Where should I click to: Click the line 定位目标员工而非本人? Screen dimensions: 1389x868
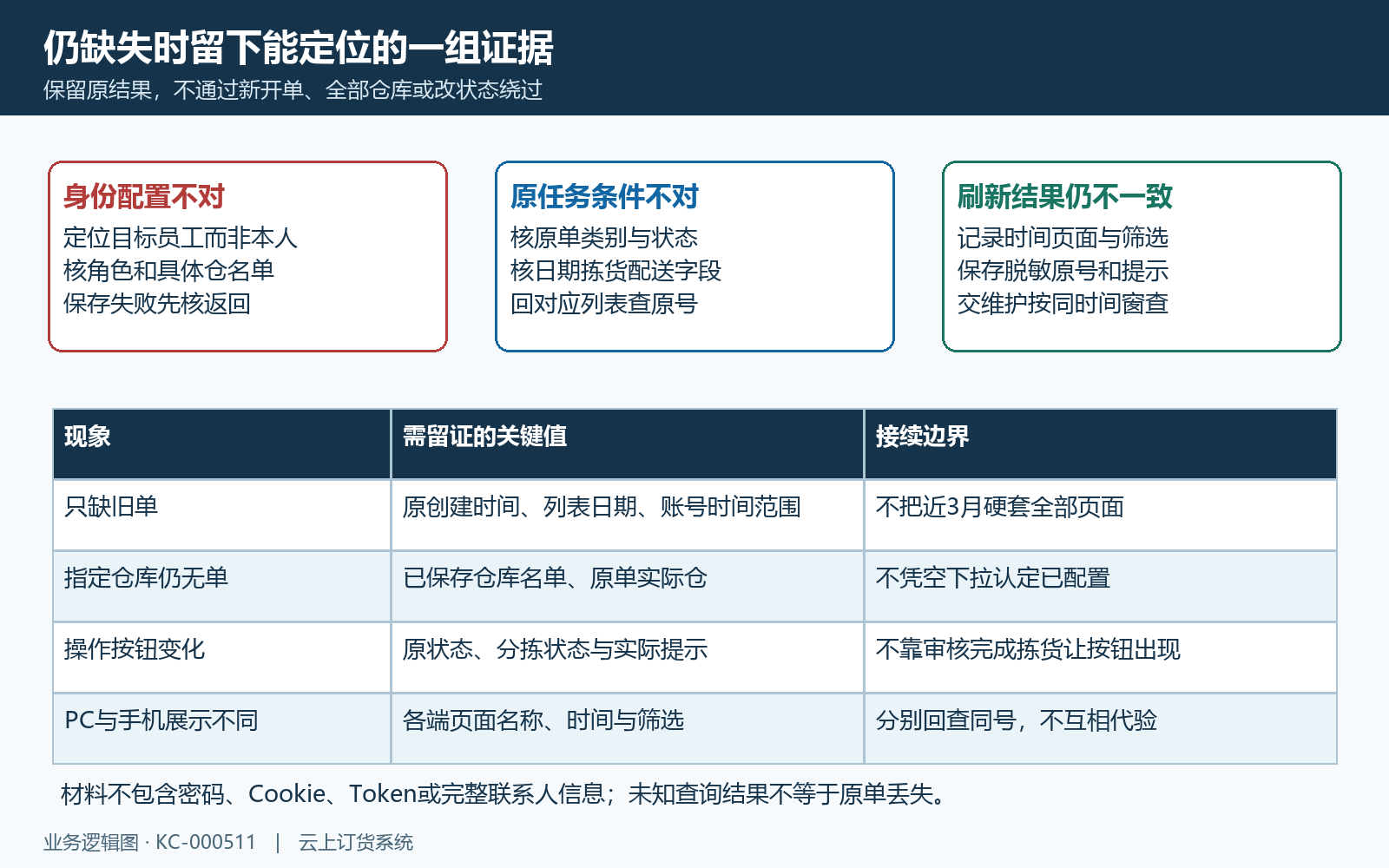pyautogui.click(x=181, y=238)
